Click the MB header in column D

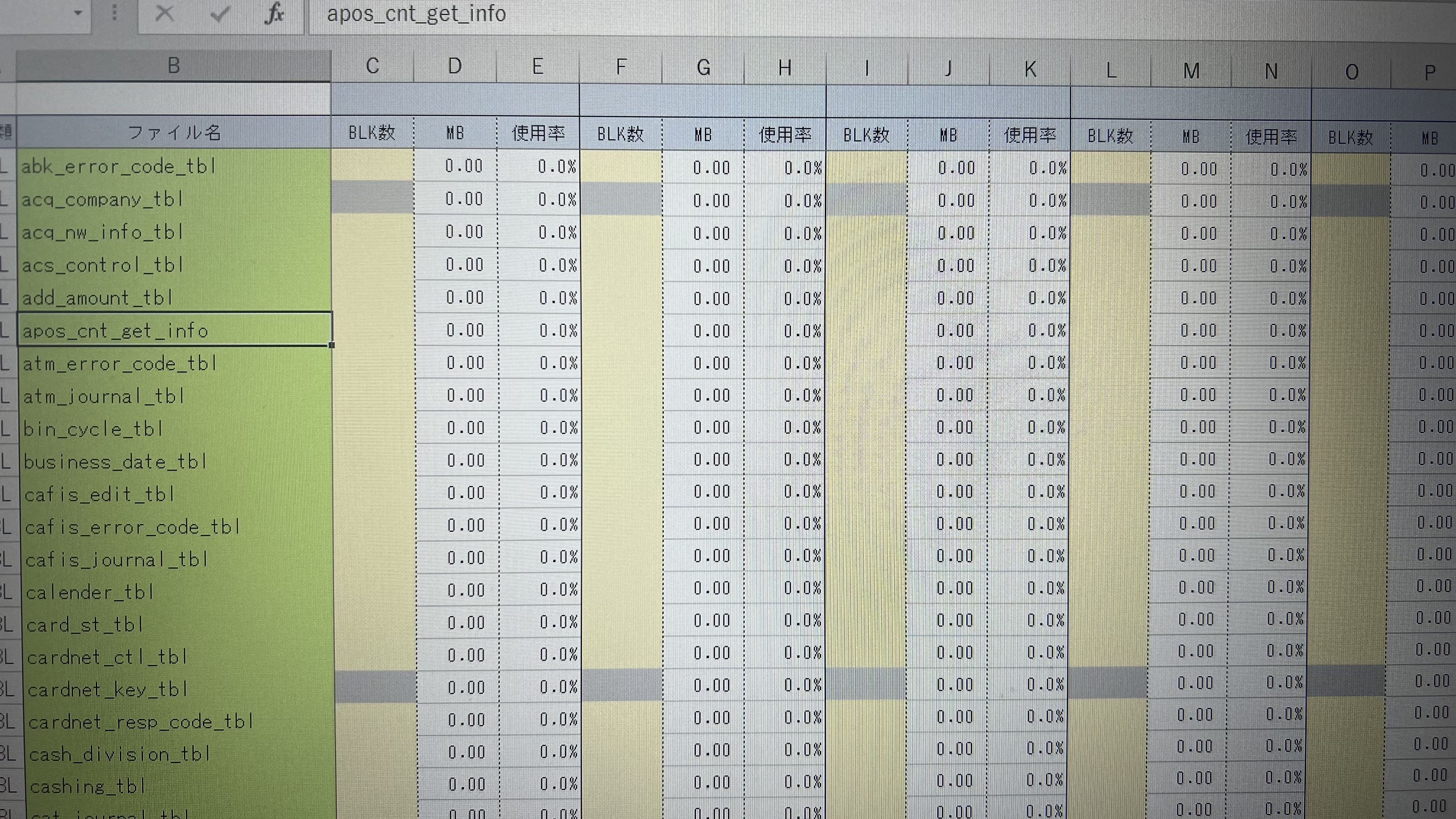(x=456, y=133)
